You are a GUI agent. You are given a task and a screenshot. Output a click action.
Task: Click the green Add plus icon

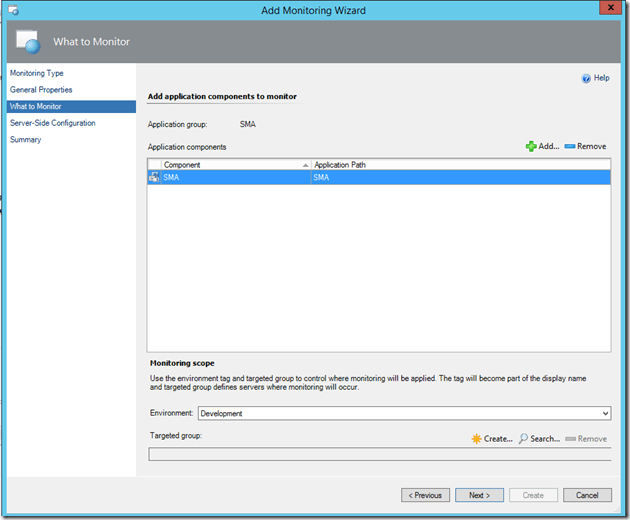(530, 146)
